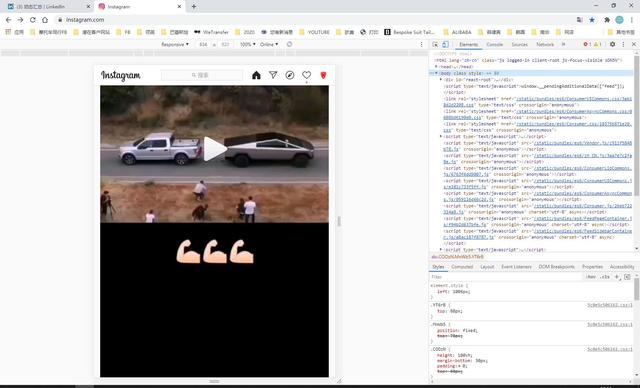Open the DOM Breakpoints tab
The image size is (640, 388).
(x=556, y=266)
